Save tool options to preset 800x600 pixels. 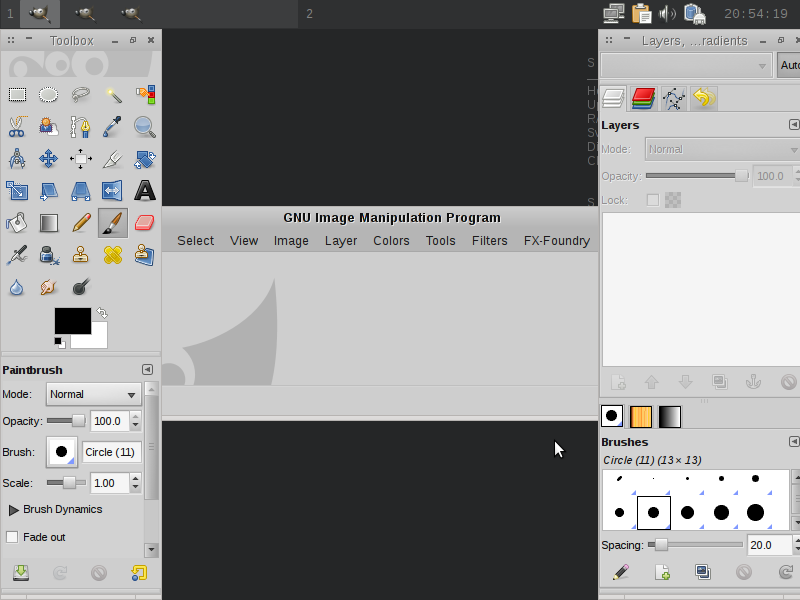point(21,573)
